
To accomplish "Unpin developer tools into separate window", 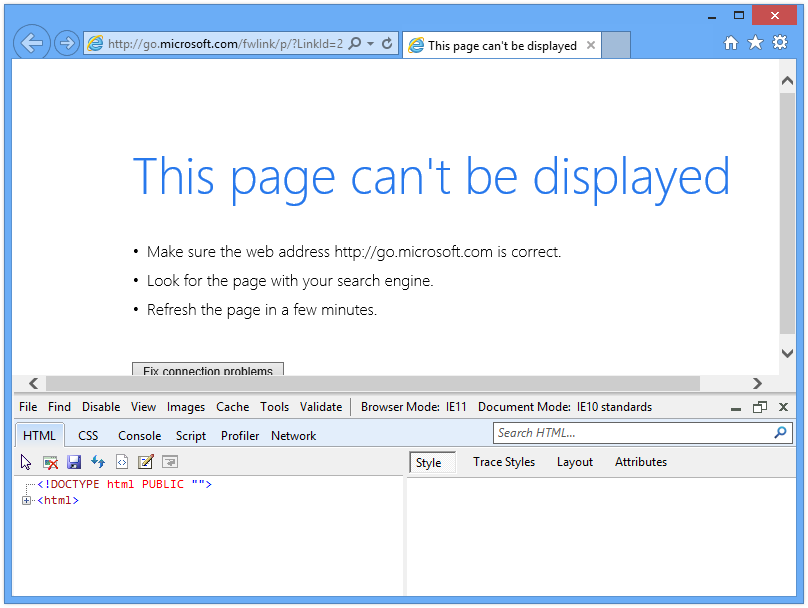I will tap(760, 408).
